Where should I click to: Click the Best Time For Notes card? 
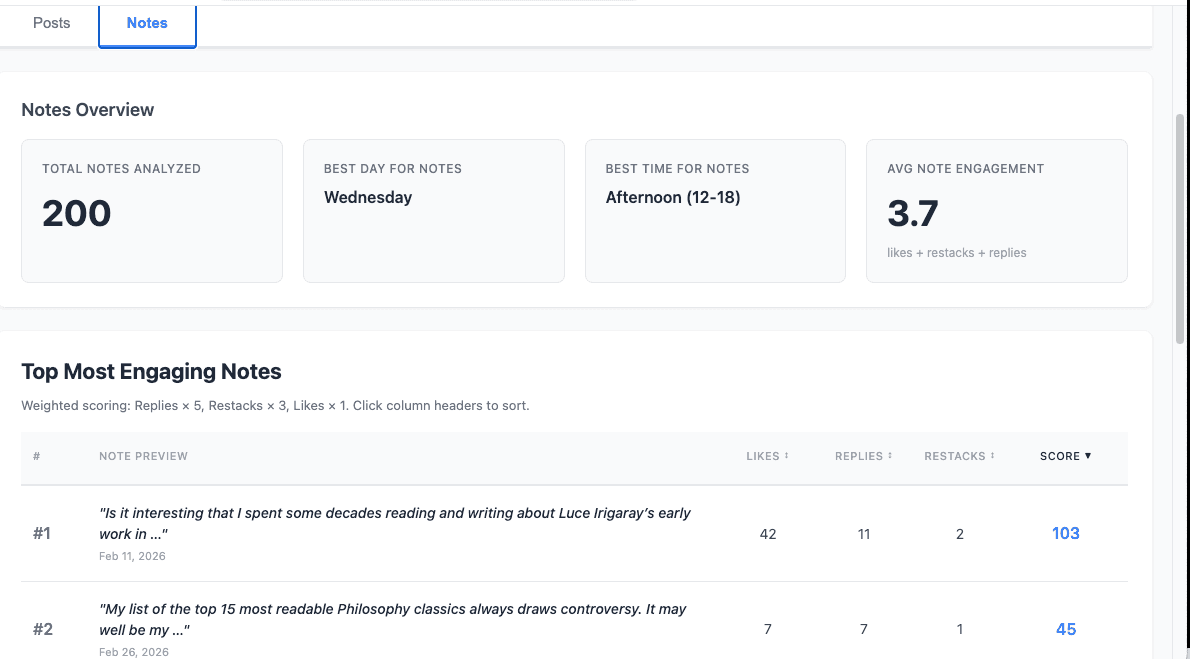coord(715,210)
